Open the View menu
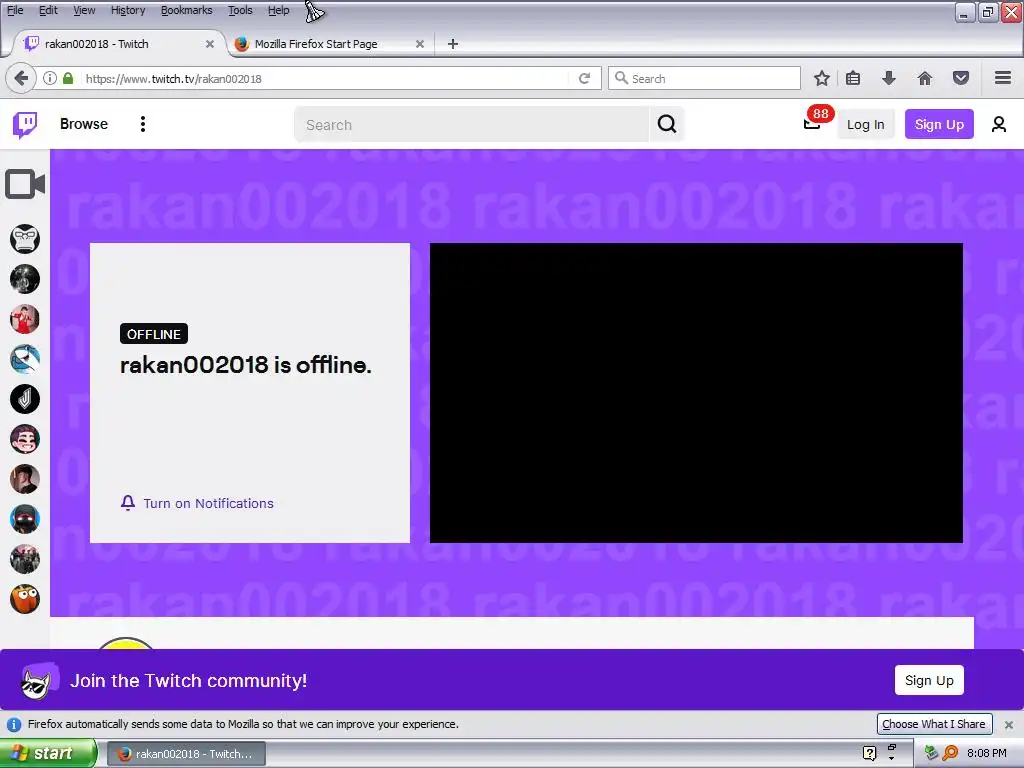The height and width of the screenshot is (768, 1024). tap(84, 10)
